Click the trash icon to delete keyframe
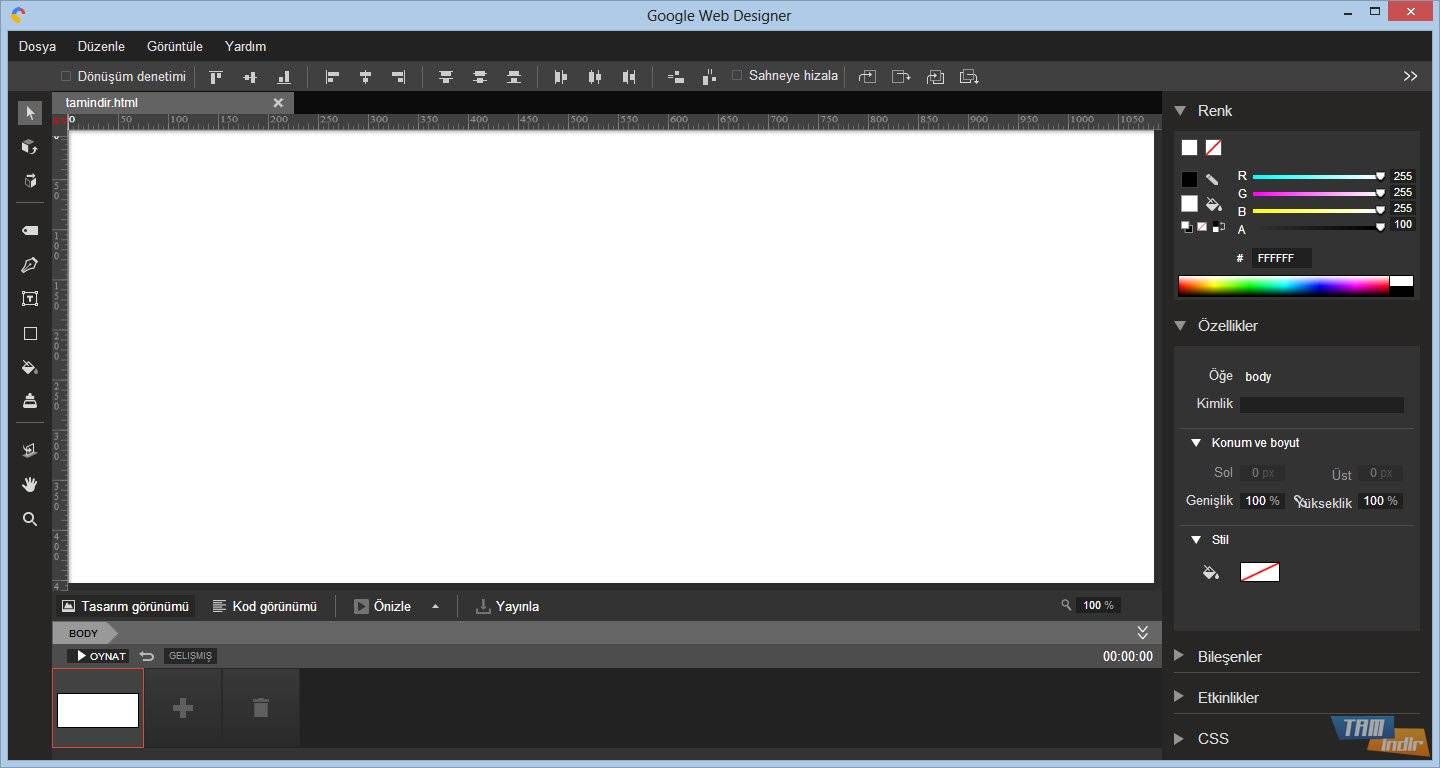This screenshot has width=1440, height=768. coord(261,708)
